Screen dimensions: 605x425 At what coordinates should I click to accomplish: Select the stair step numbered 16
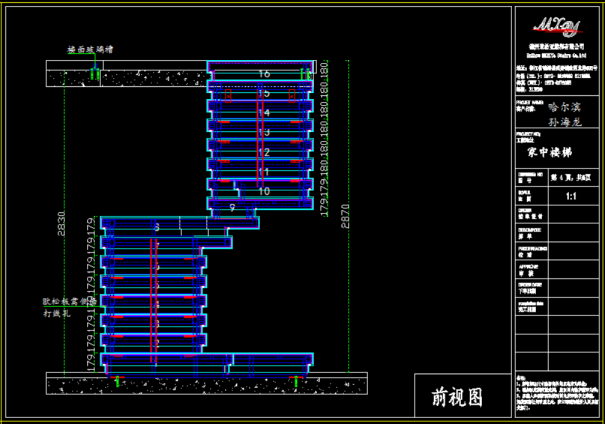point(264,74)
